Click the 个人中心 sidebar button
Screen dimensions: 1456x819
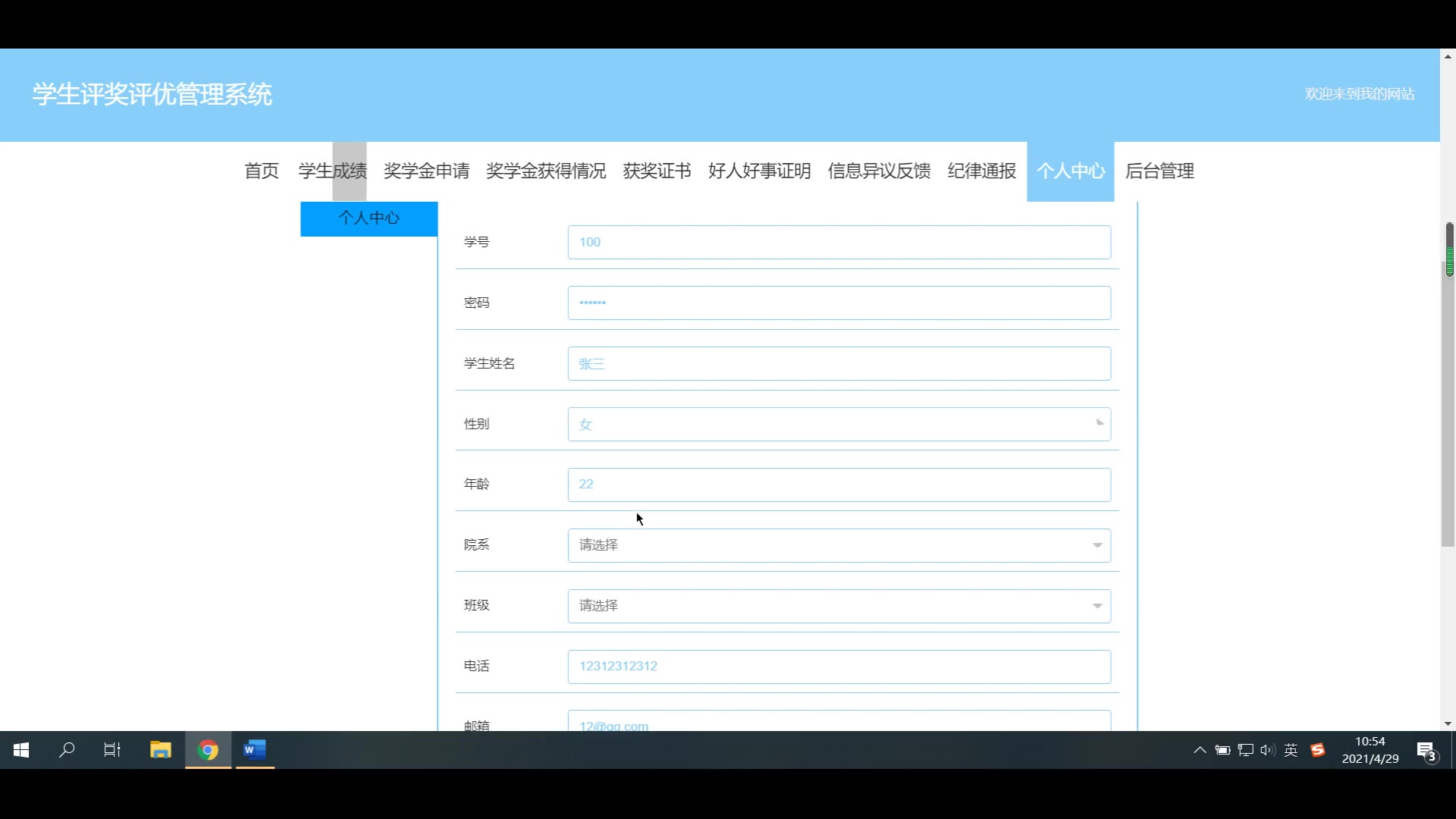[x=369, y=218]
